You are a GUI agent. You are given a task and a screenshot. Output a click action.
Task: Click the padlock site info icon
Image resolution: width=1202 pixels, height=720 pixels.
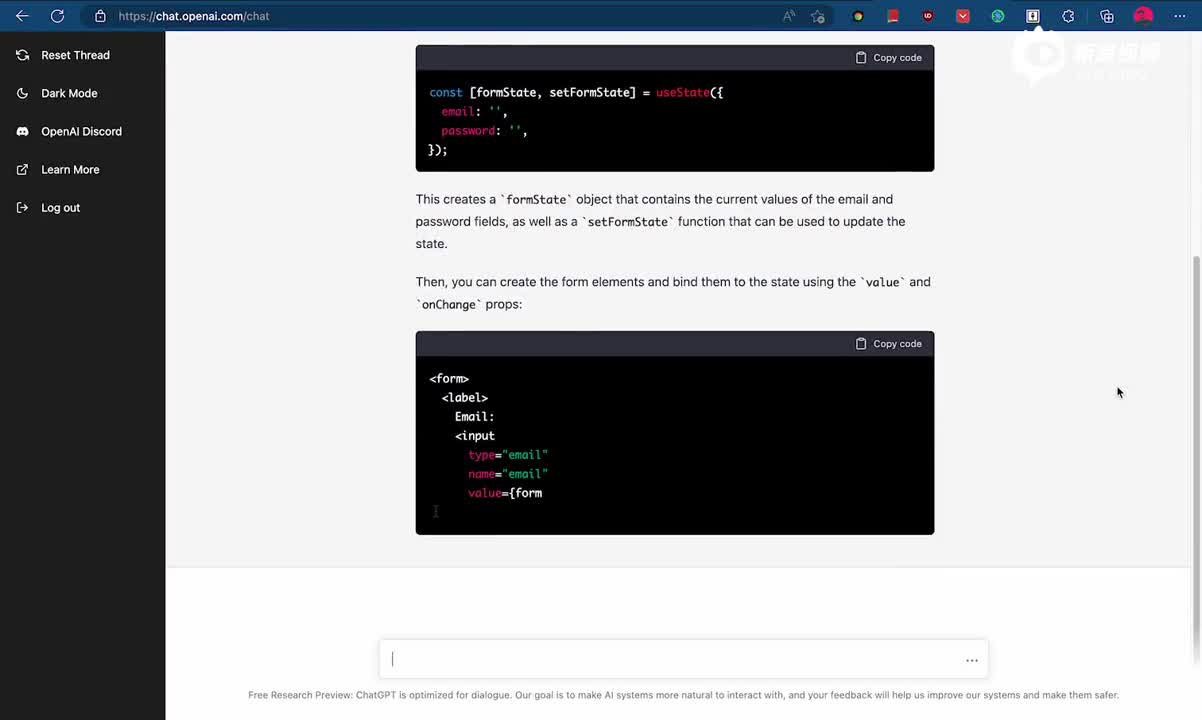(x=100, y=16)
